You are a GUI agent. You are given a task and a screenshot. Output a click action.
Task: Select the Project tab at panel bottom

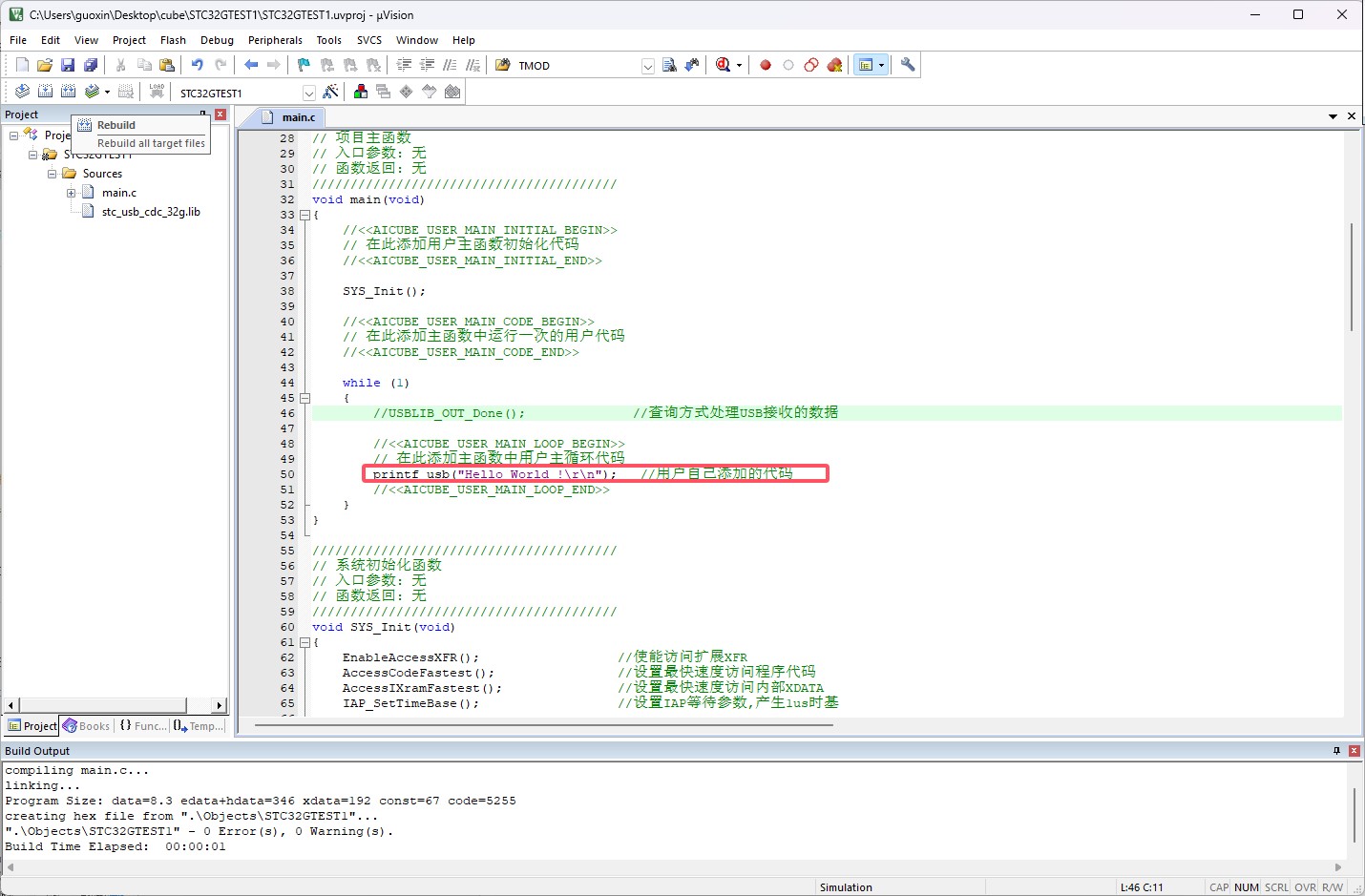click(32, 726)
